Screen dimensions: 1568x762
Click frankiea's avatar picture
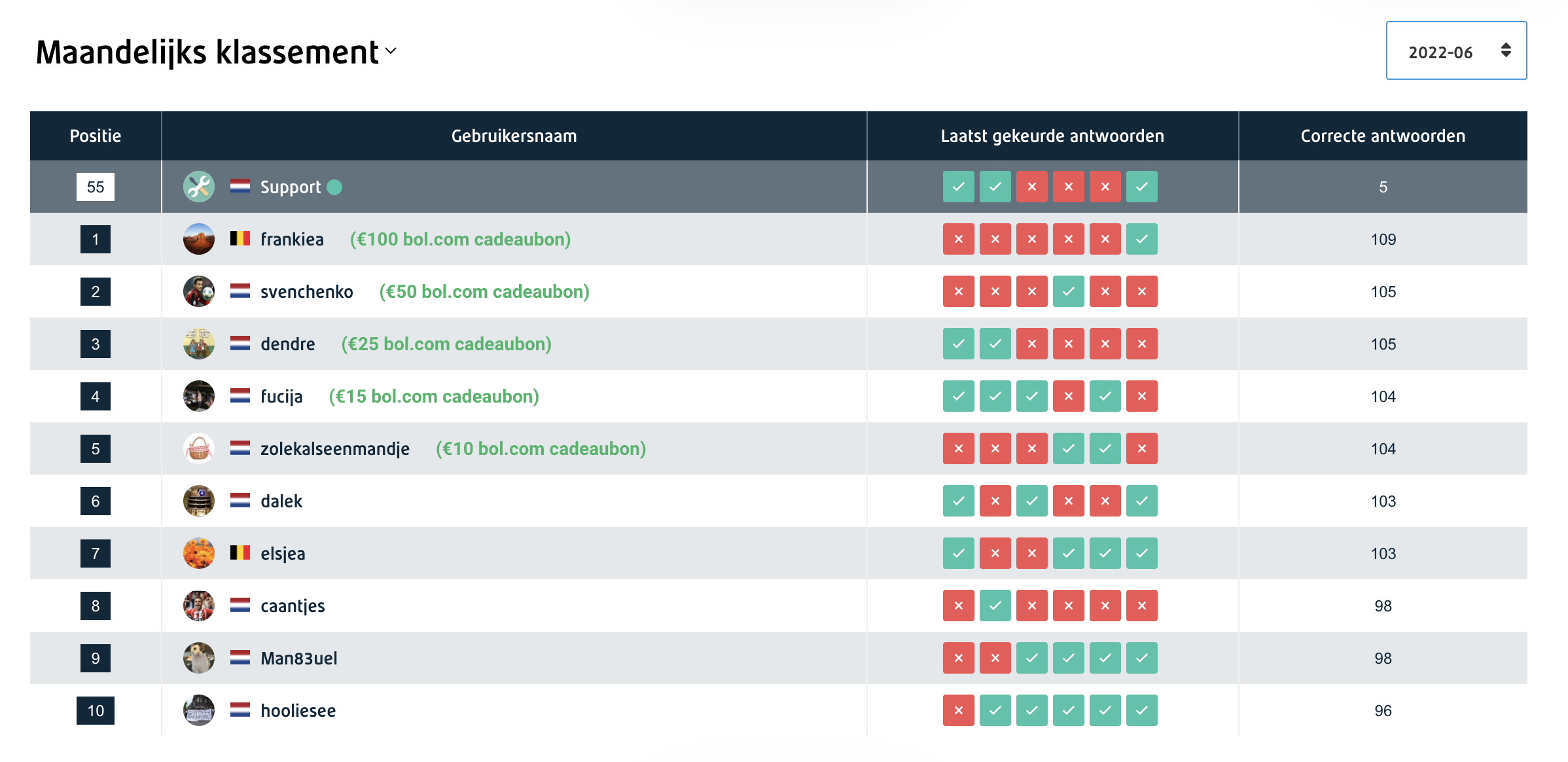199,239
